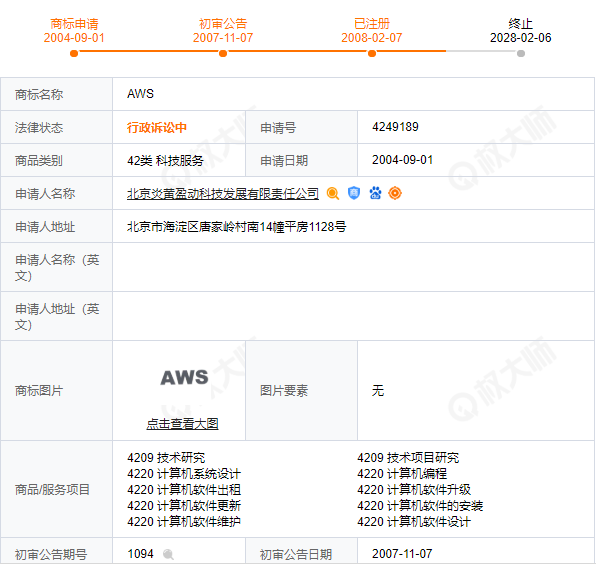The height and width of the screenshot is (567, 596).
Task: Click the 初审公告日期 field label
Action: coord(296,555)
